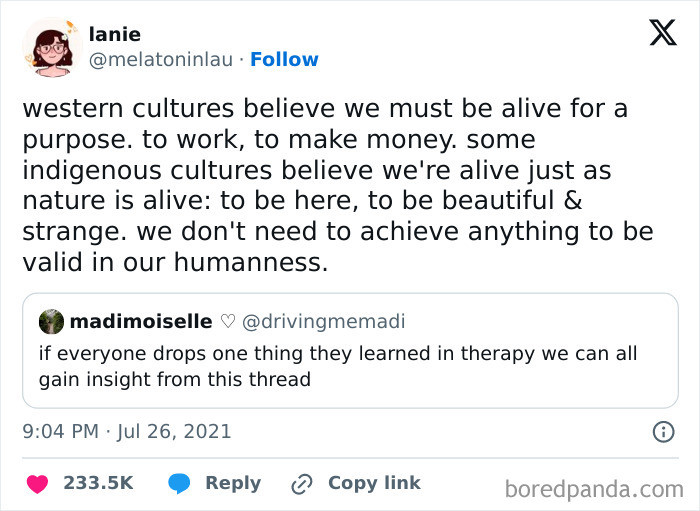Click the 233.5K likes count
Screen dimensions: 700x511
click(98, 483)
